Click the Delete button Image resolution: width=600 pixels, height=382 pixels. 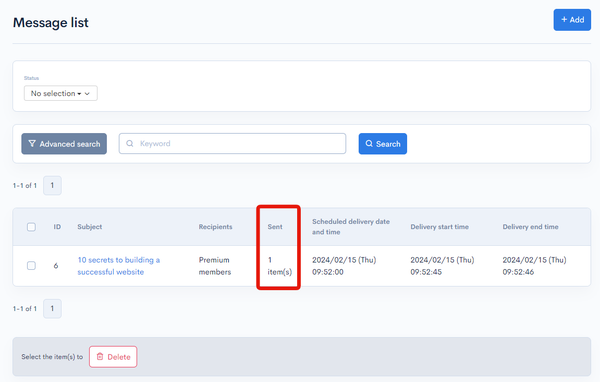point(113,357)
